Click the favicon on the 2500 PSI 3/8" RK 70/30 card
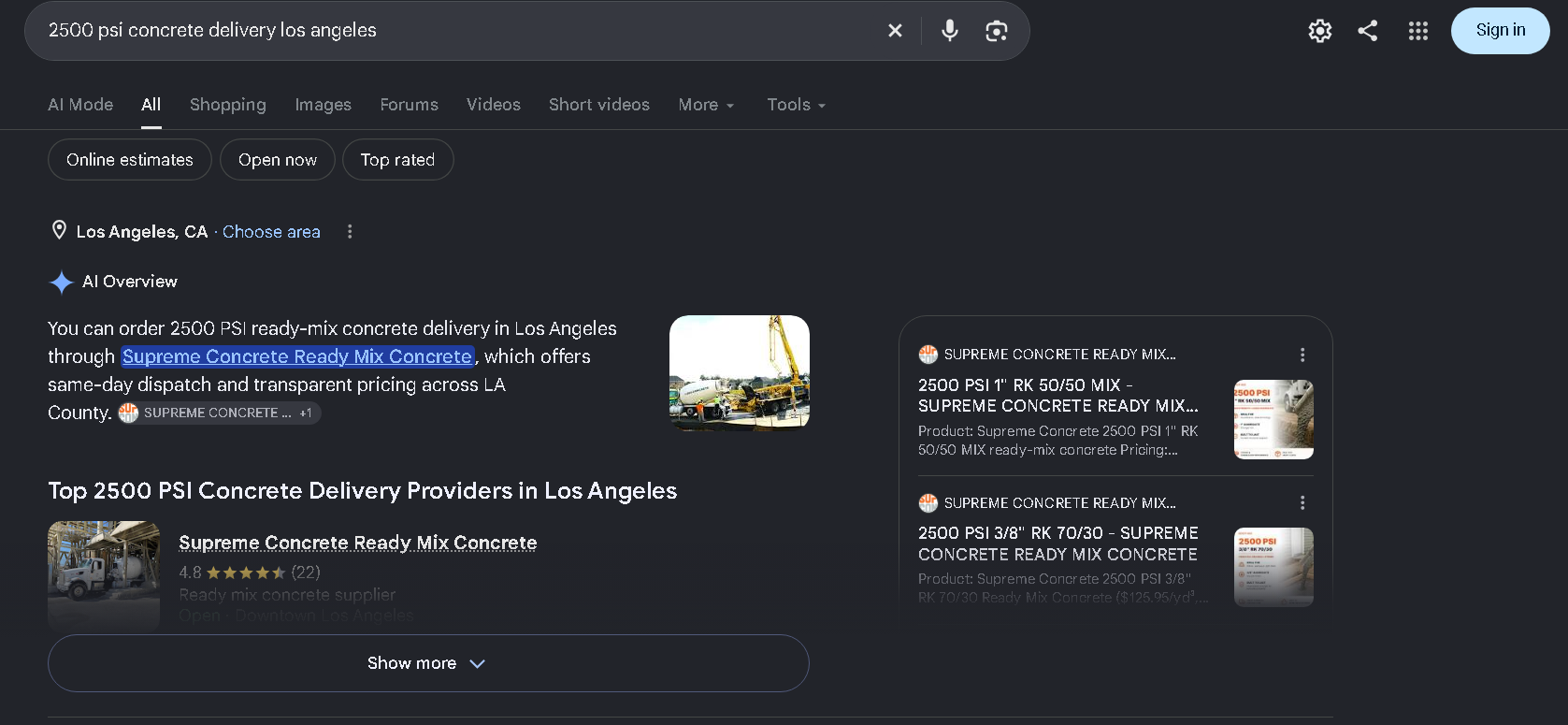 [928, 502]
